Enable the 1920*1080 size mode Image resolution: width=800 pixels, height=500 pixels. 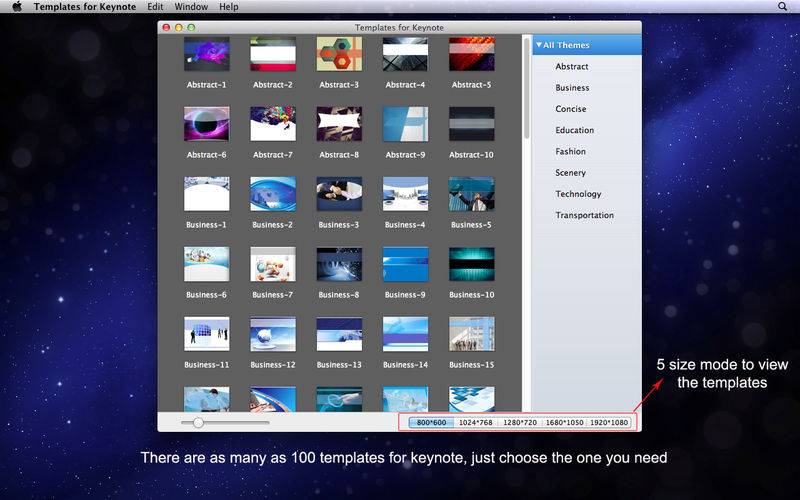pyautogui.click(x=609, y=422)
